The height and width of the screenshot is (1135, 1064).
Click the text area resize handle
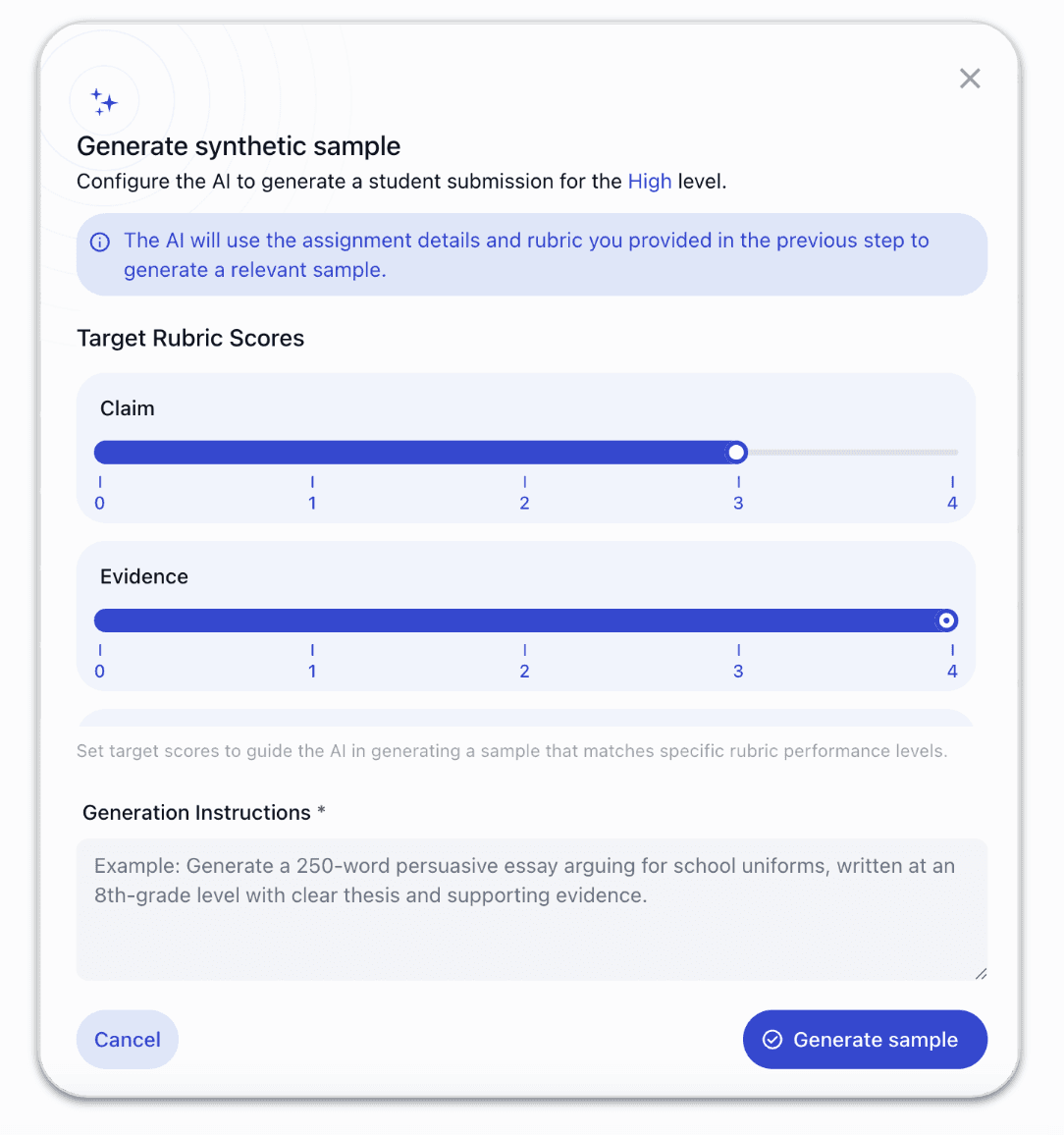(x=981, y=973)
